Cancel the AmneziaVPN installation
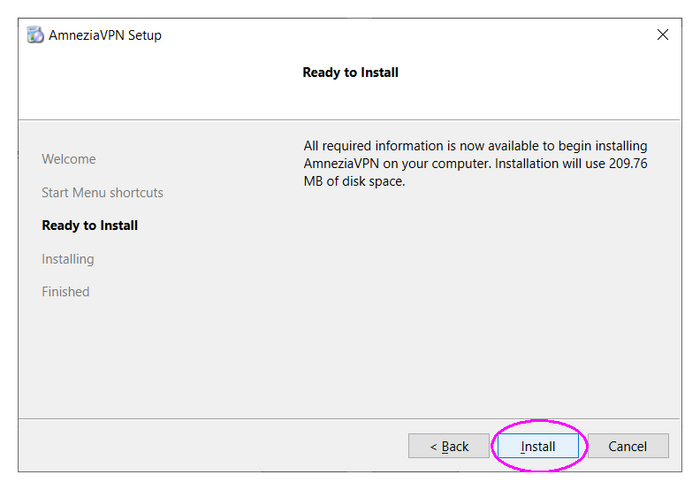Viewport: 700px width, 490px height. (x=627, y=446)
